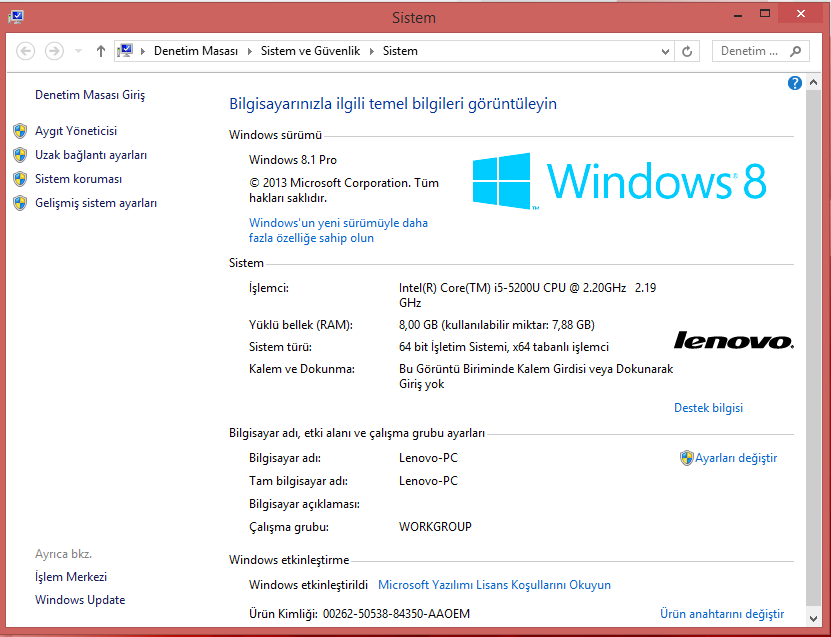831x637 pixels.
Task: Maximize the Sistem window
Action: pos(765,14)
